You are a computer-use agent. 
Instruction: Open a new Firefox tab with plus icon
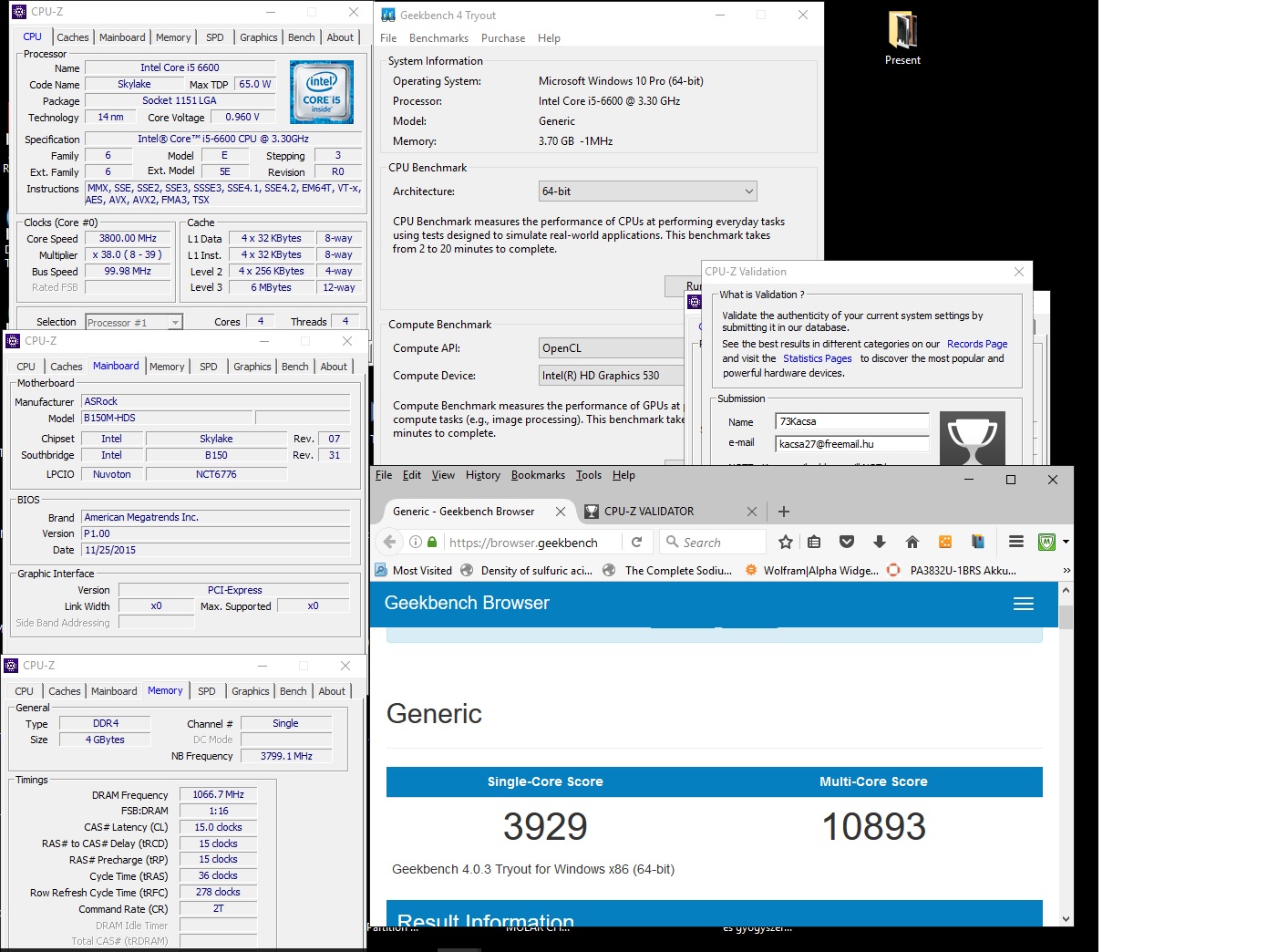pyautogui.click(x=784, y=512)
